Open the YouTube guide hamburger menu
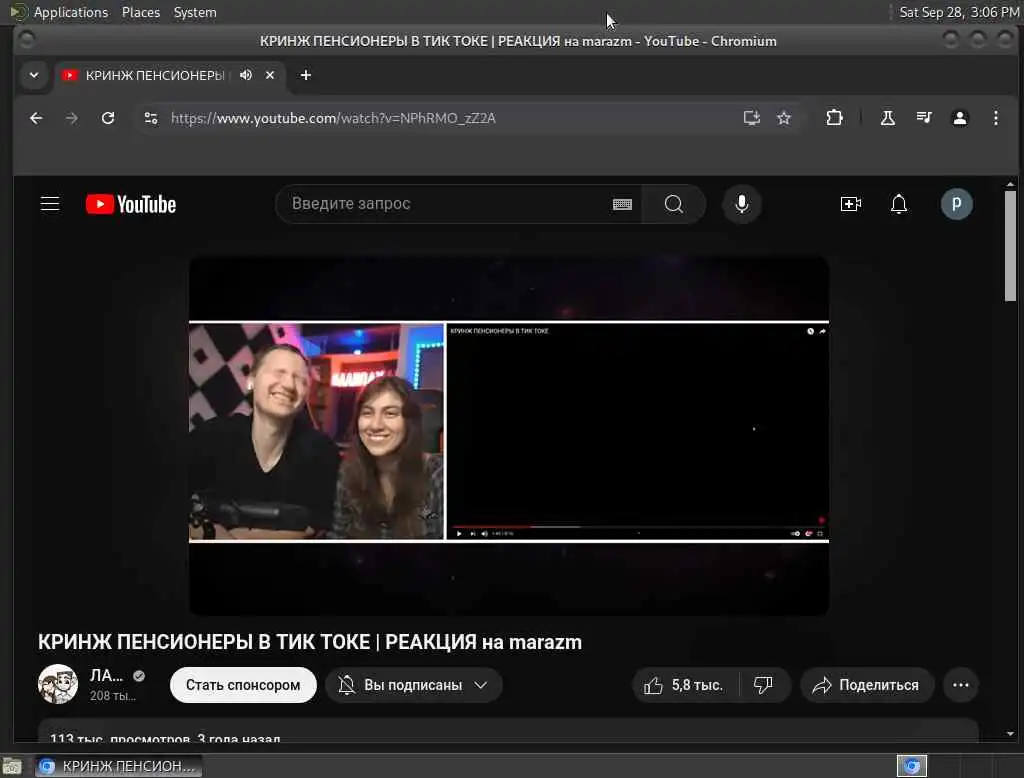Screen dimensions: 1024x778 [50, 204]
